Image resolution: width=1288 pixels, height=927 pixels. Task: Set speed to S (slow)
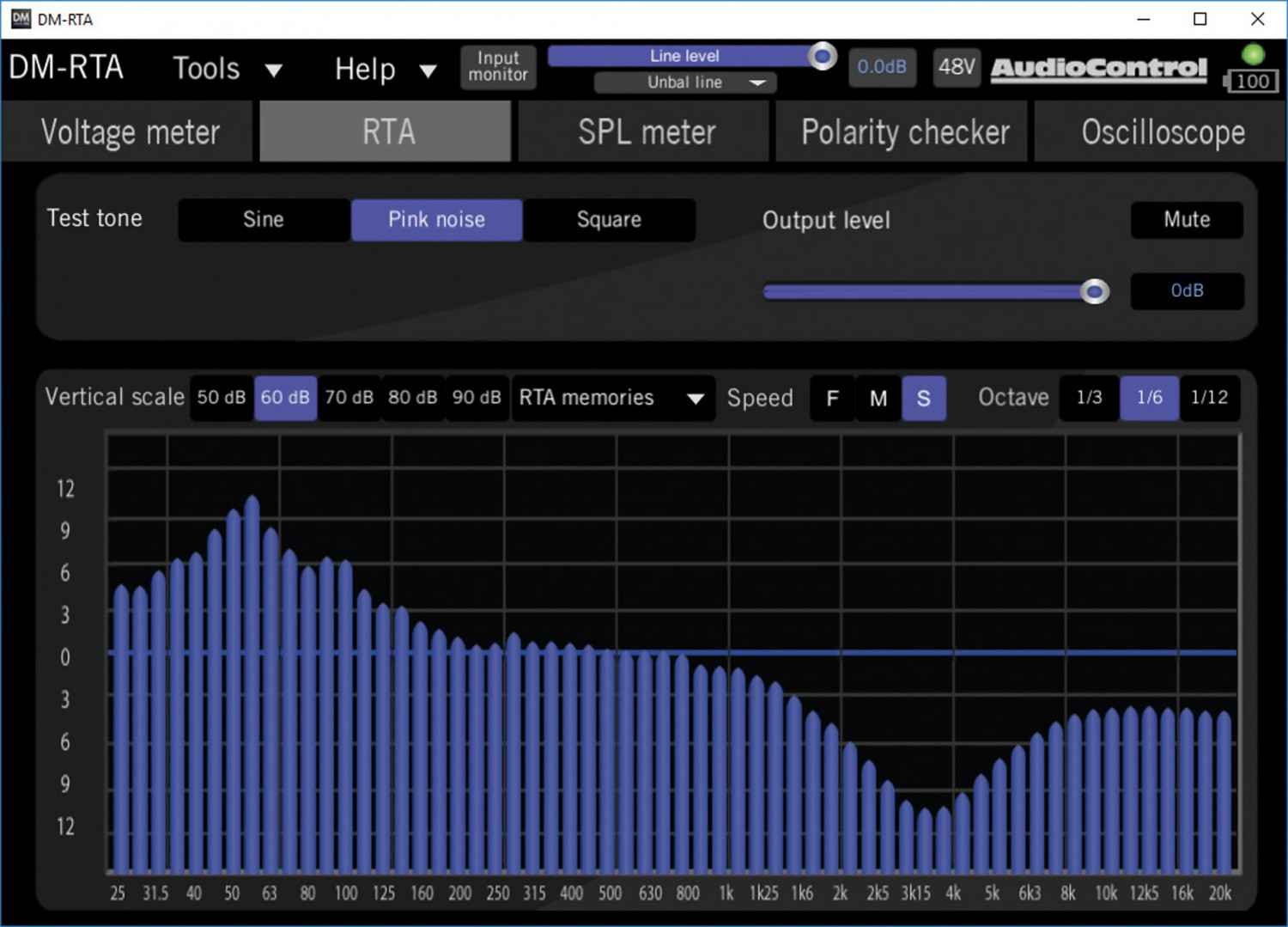tap(924, 399)
